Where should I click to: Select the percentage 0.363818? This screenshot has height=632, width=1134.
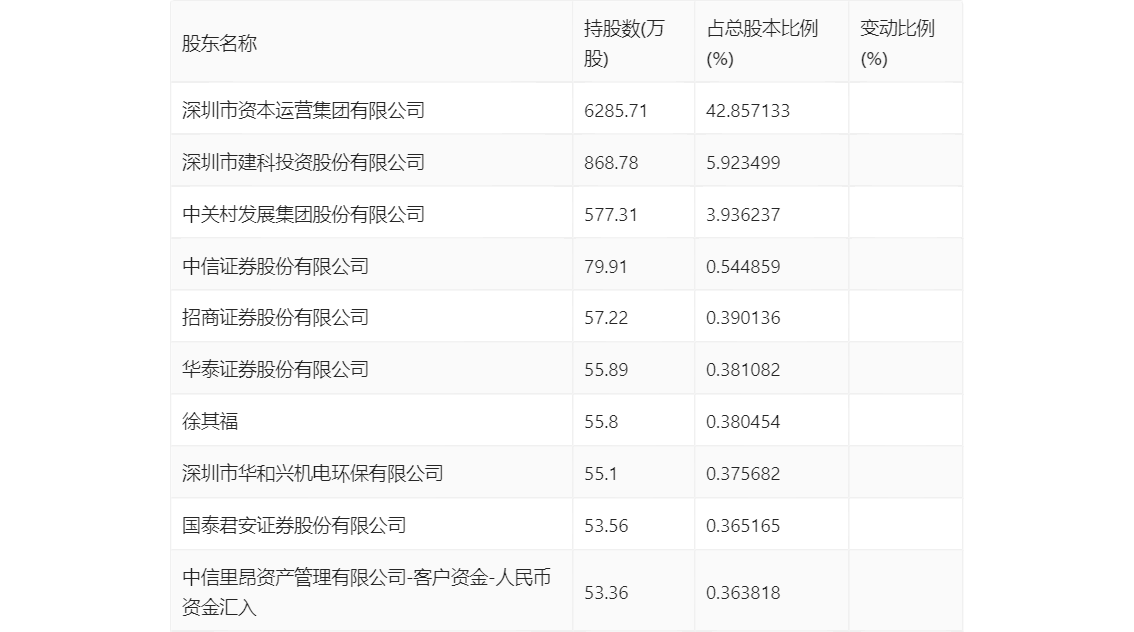[743, 593]
